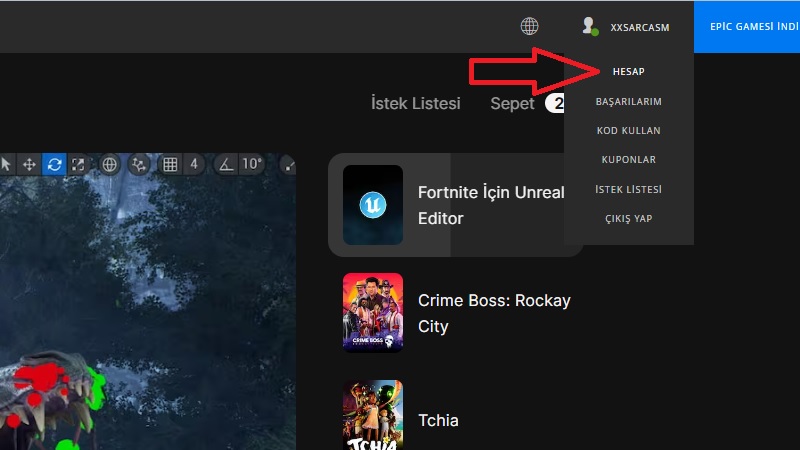Click the surface snapping icon
Viewport: 800px width, 450px height.
(138, 164)
